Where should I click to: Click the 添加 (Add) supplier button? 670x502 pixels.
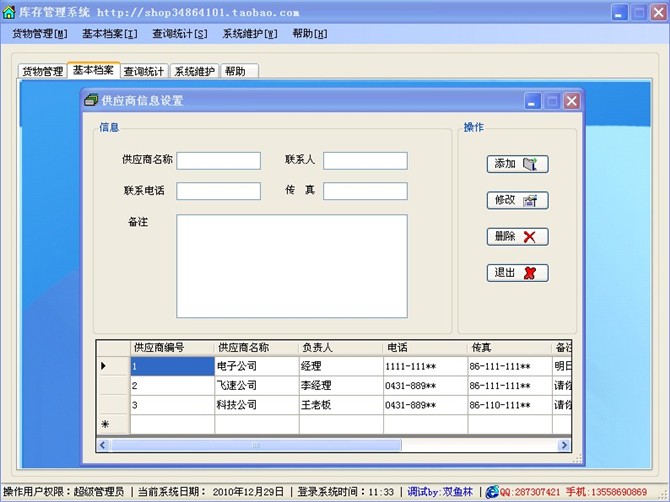[x=517, y=164]
